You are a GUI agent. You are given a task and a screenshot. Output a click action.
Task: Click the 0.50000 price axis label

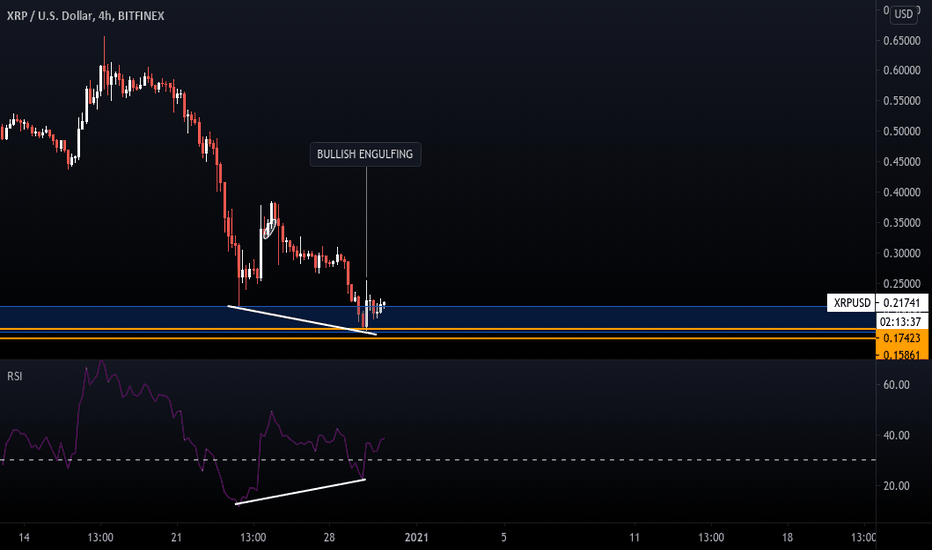coord(902,131)
